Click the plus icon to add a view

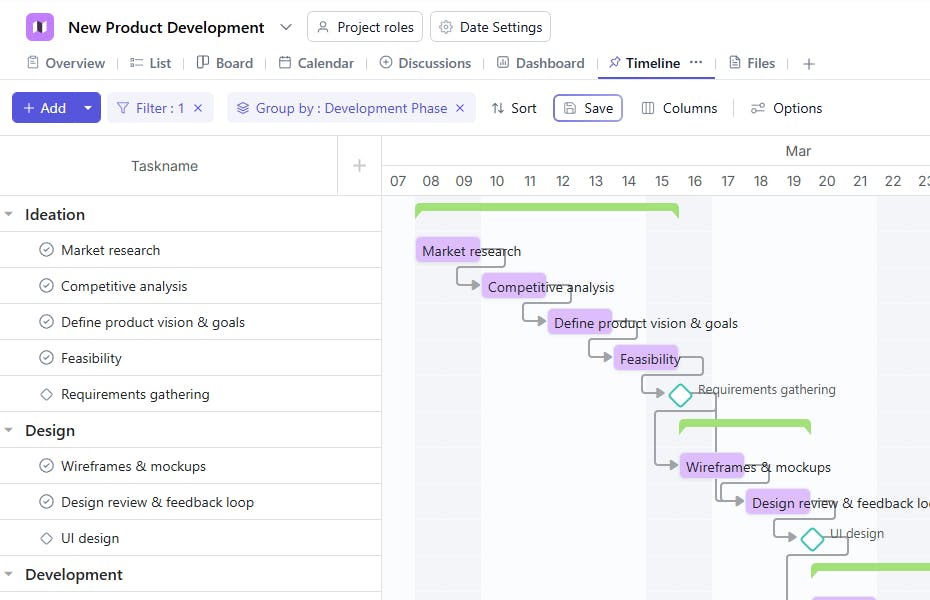click(809, 64)
